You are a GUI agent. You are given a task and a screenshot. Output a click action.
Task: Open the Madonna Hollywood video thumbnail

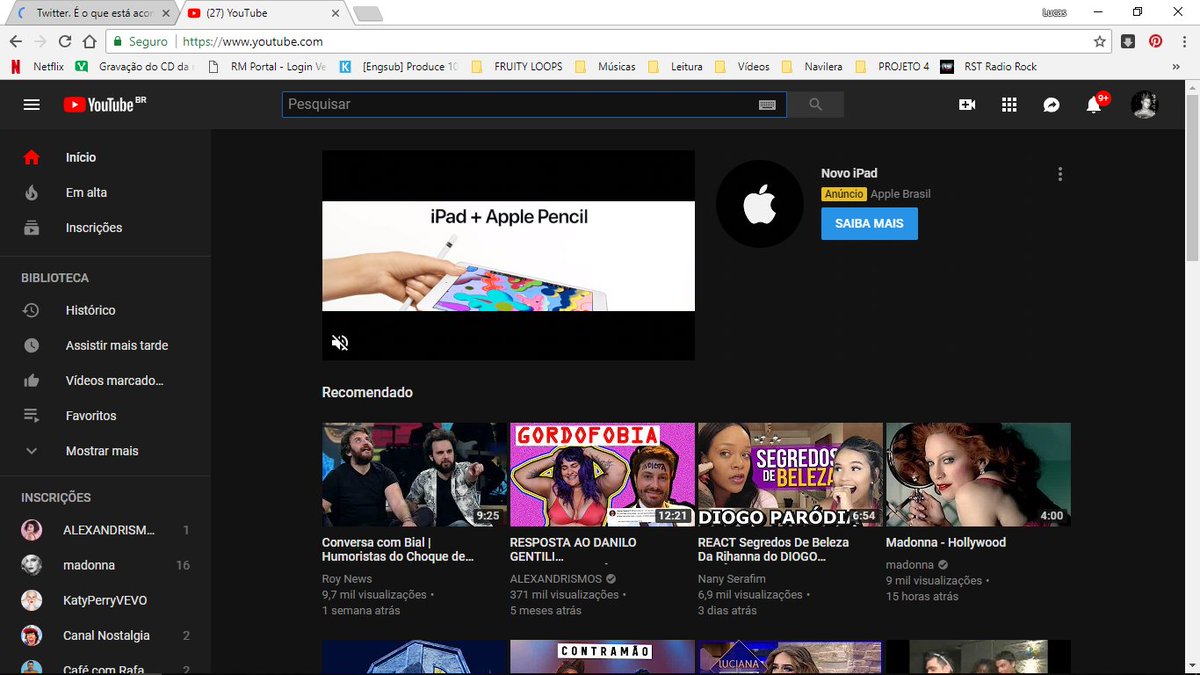coord(978,475)
